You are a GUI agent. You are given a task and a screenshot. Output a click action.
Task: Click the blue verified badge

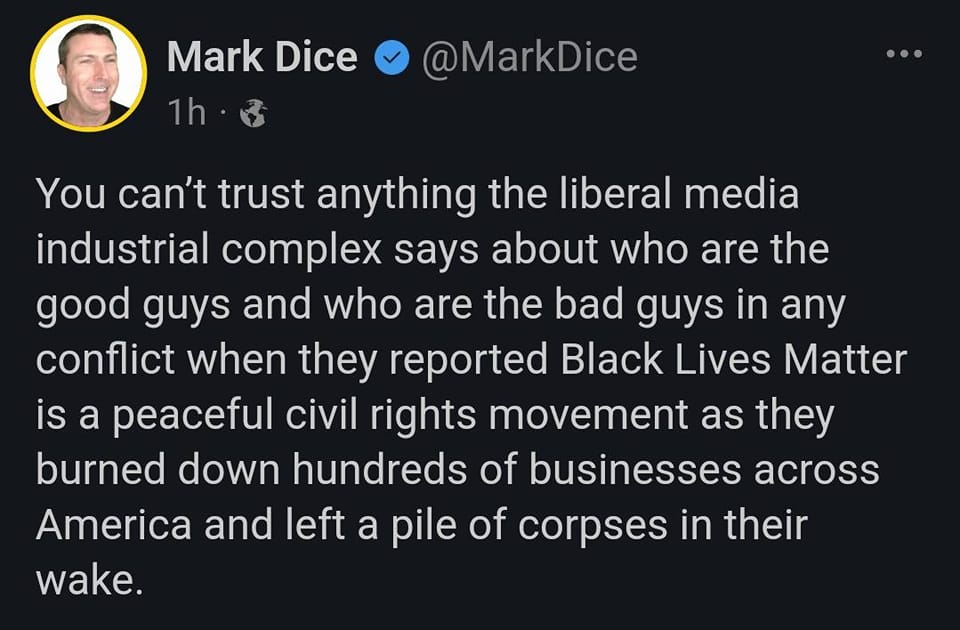pos(391,58)
